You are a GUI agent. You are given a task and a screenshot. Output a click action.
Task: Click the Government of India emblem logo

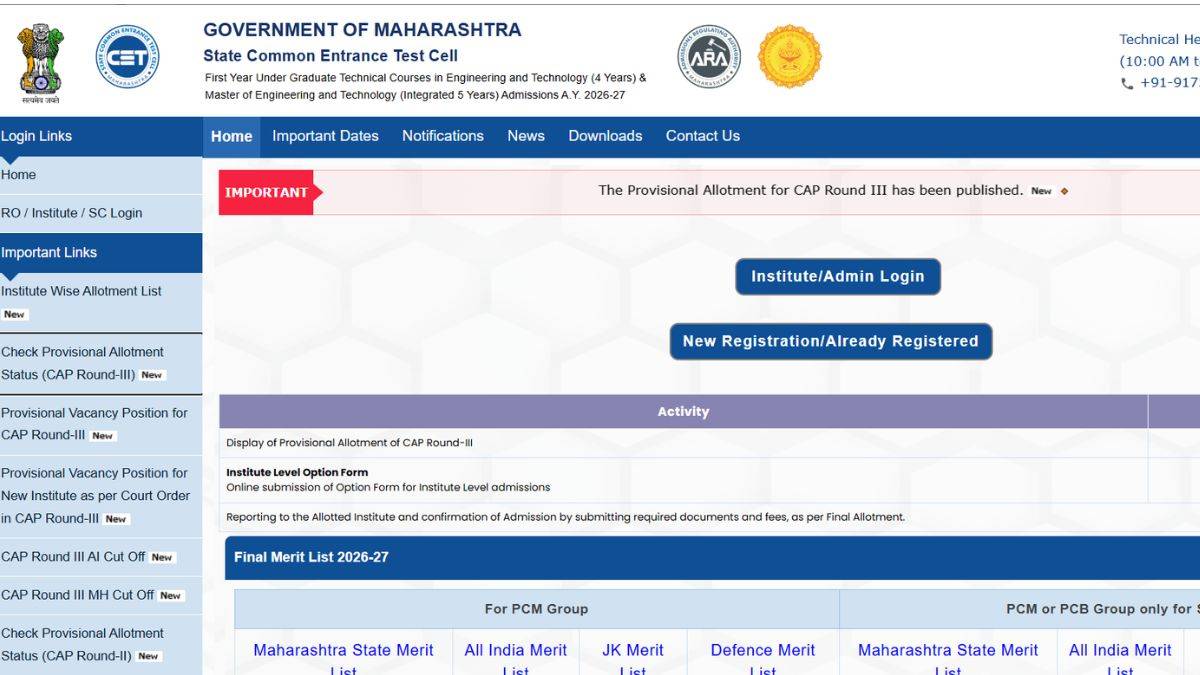[40, 64]
